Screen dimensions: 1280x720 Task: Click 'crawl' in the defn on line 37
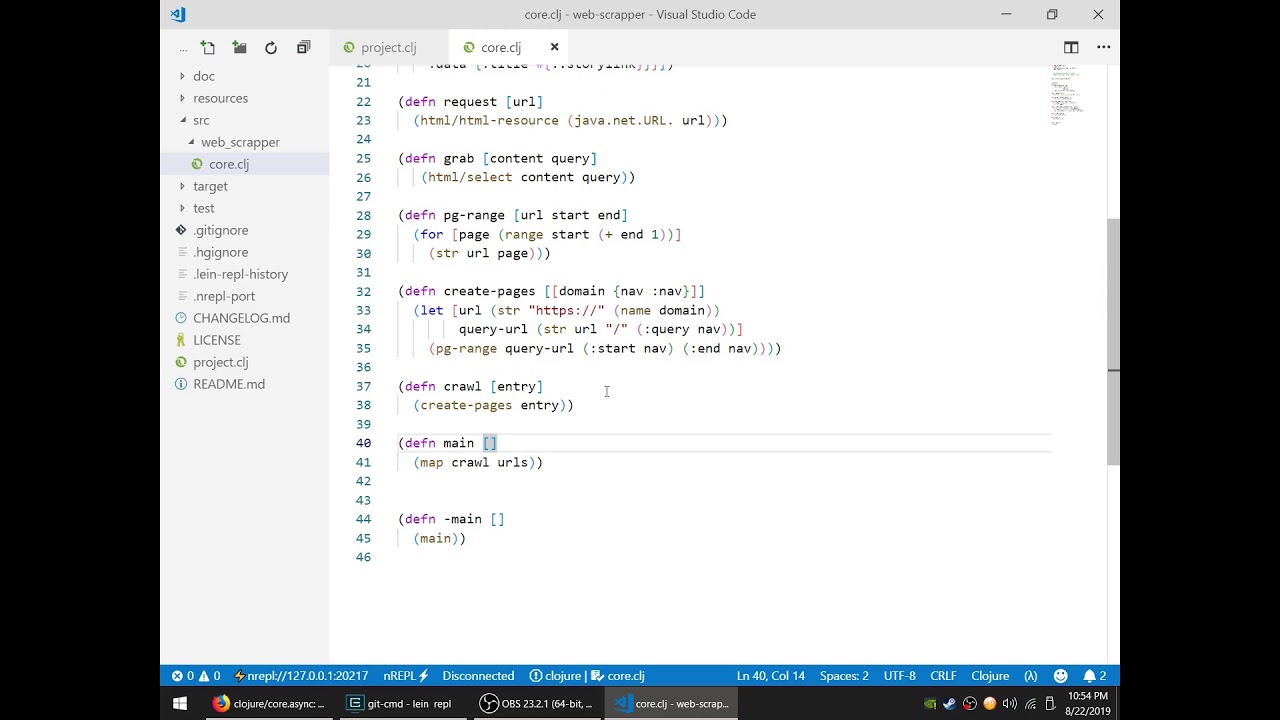[462, 386]
